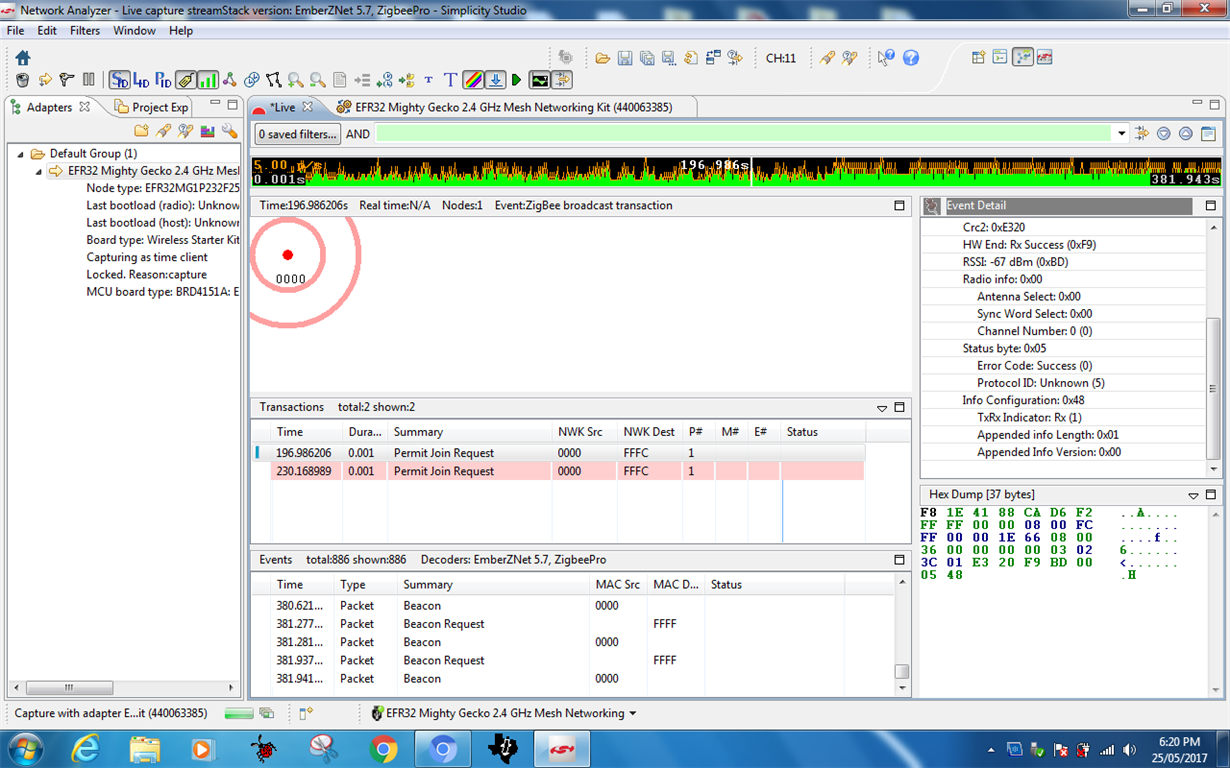Click the apply filter arrows icon beside filter bar
The height and width of the screenshot is (768, 1230).
1141,134
